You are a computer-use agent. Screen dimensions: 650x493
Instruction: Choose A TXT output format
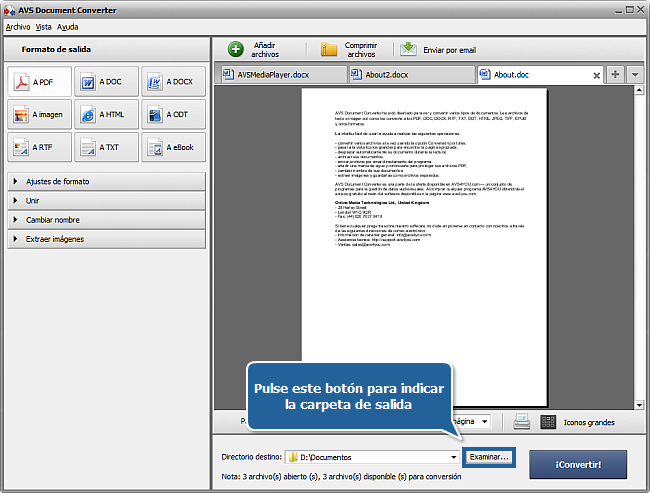click(107, 147)
